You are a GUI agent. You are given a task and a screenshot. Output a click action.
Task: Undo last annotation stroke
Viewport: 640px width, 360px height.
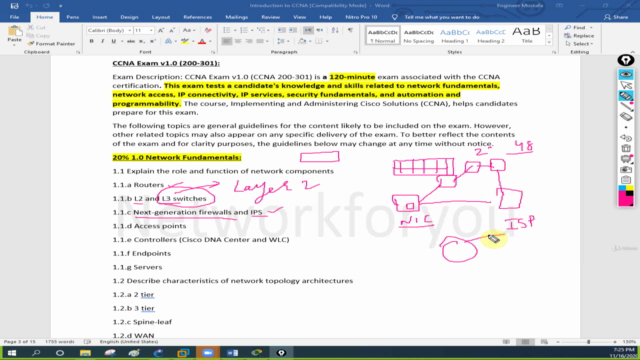point(626,138)
